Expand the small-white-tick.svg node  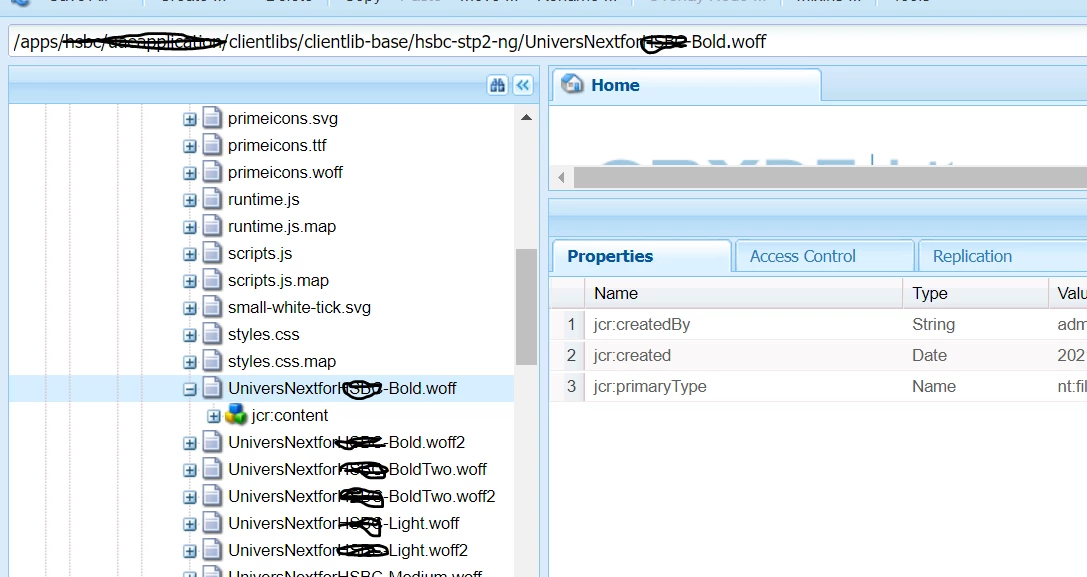click(x=189, y=309)
